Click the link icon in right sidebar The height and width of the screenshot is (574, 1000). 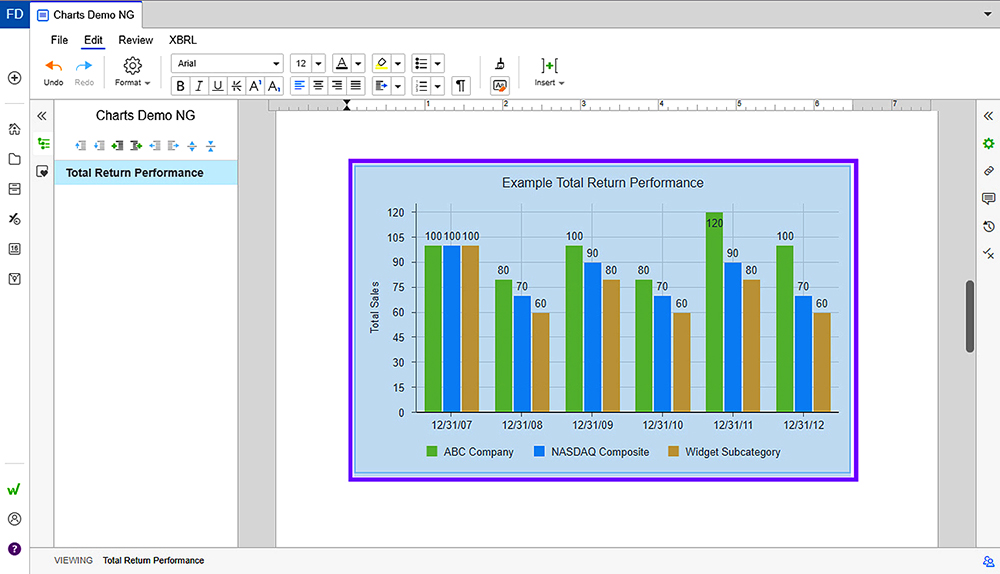click(x=988, y=171)
